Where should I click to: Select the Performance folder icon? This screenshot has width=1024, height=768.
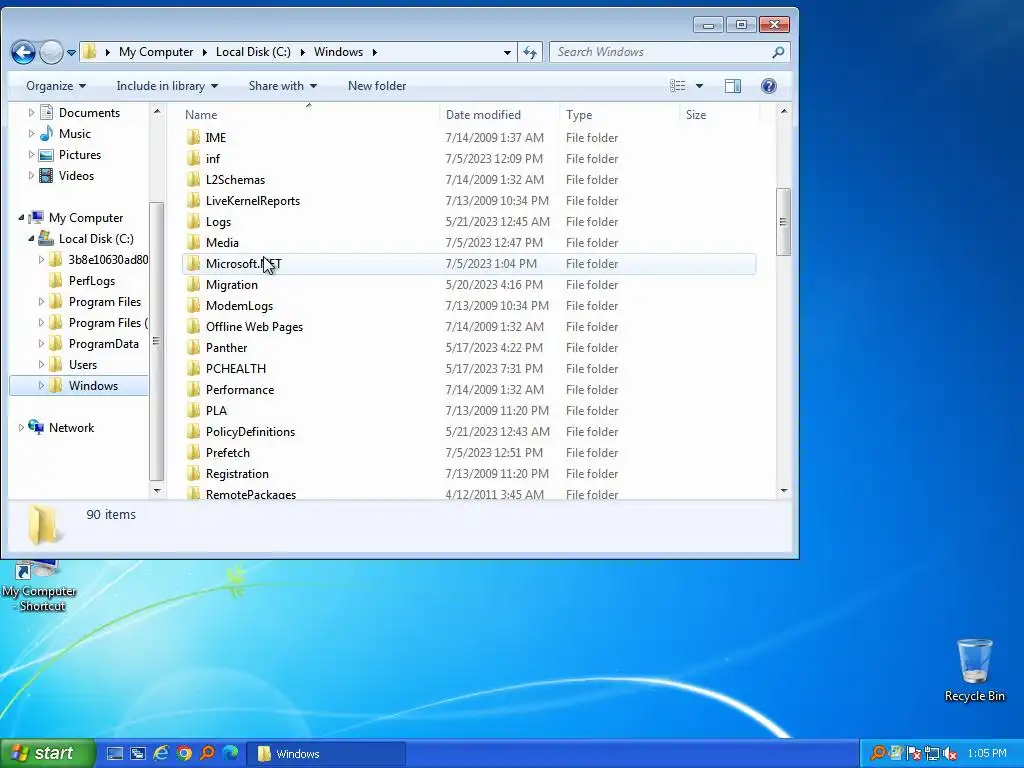pos(193,389)
